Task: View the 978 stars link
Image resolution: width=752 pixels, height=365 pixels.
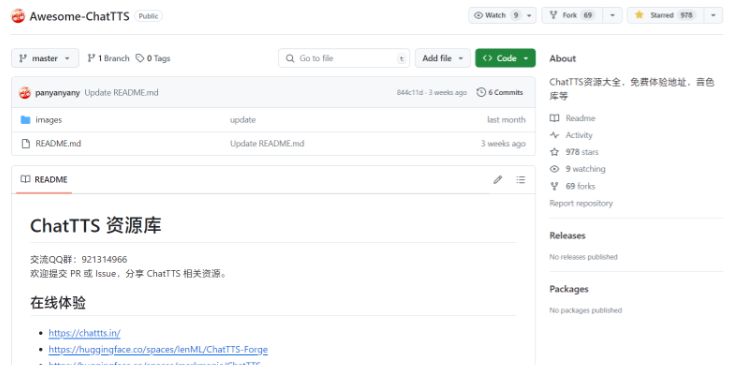Action: (574, 152)
